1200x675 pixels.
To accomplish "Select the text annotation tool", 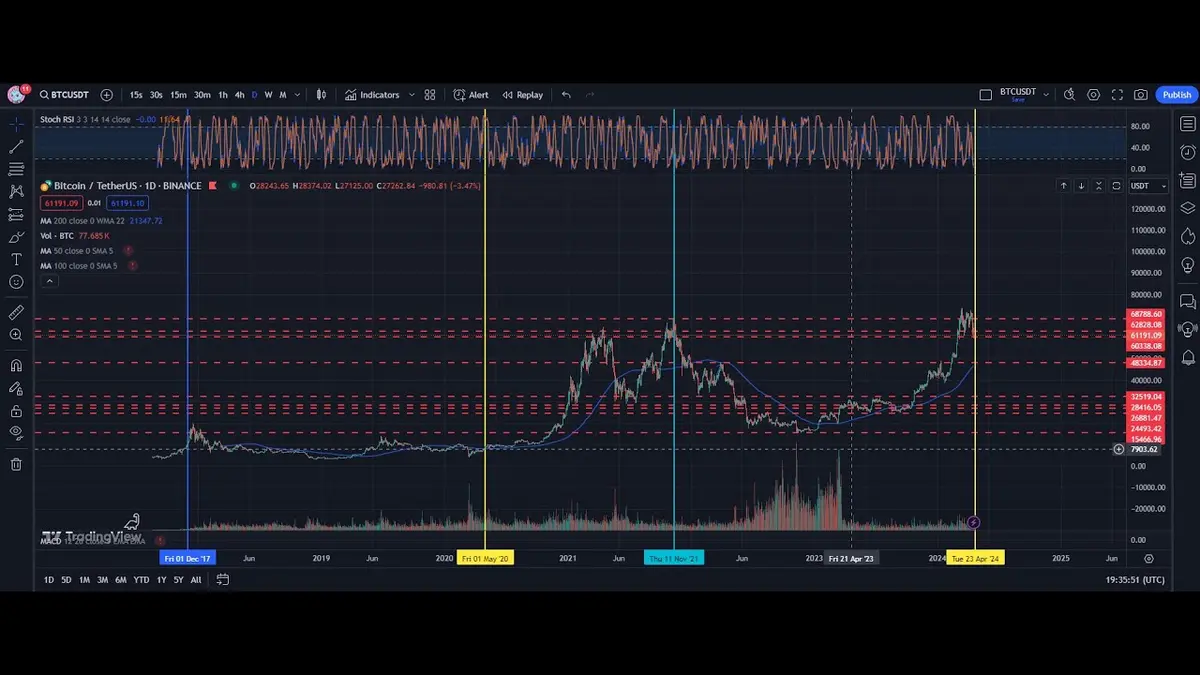I will [x=15, y=259].
